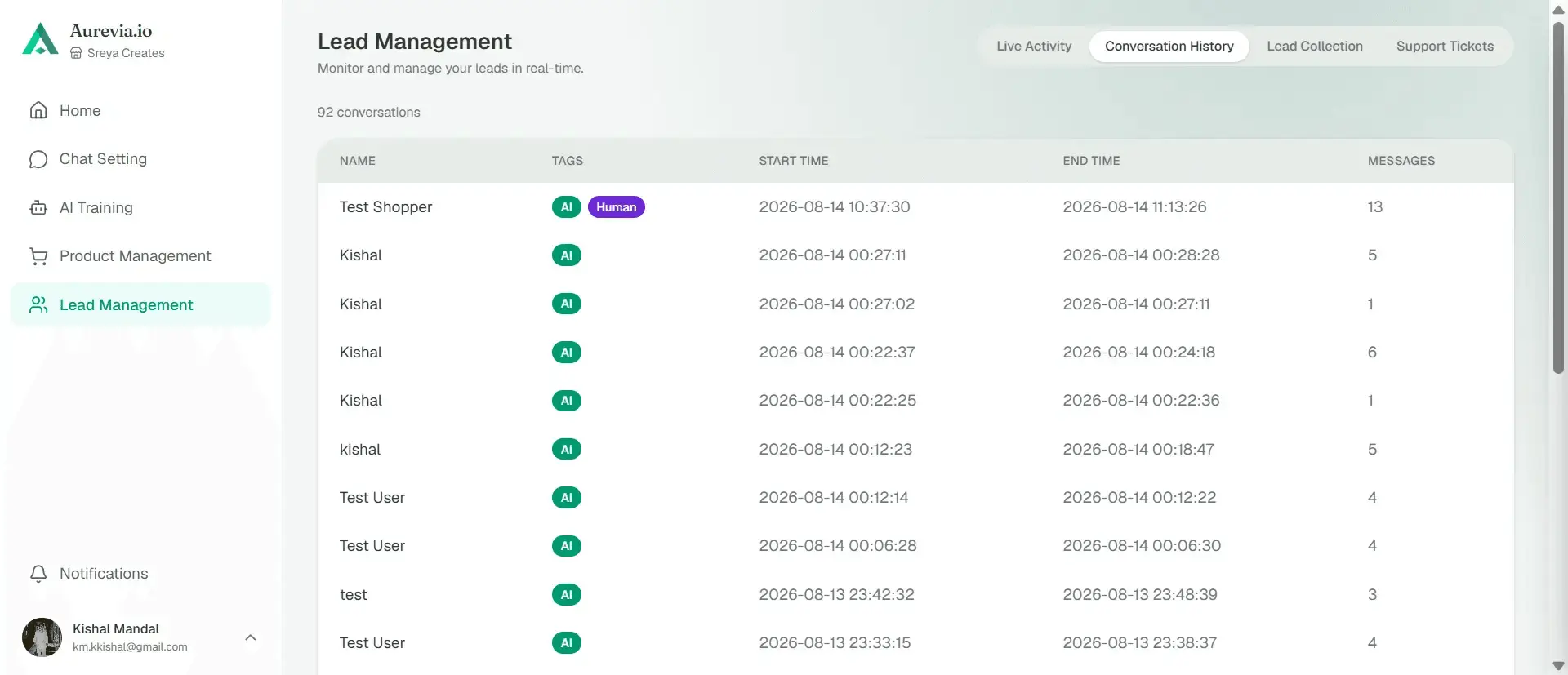The height and width of the screenshot is (675, 1568).
Task: Click the Product Management cart icon
Action: pos(38,256)
